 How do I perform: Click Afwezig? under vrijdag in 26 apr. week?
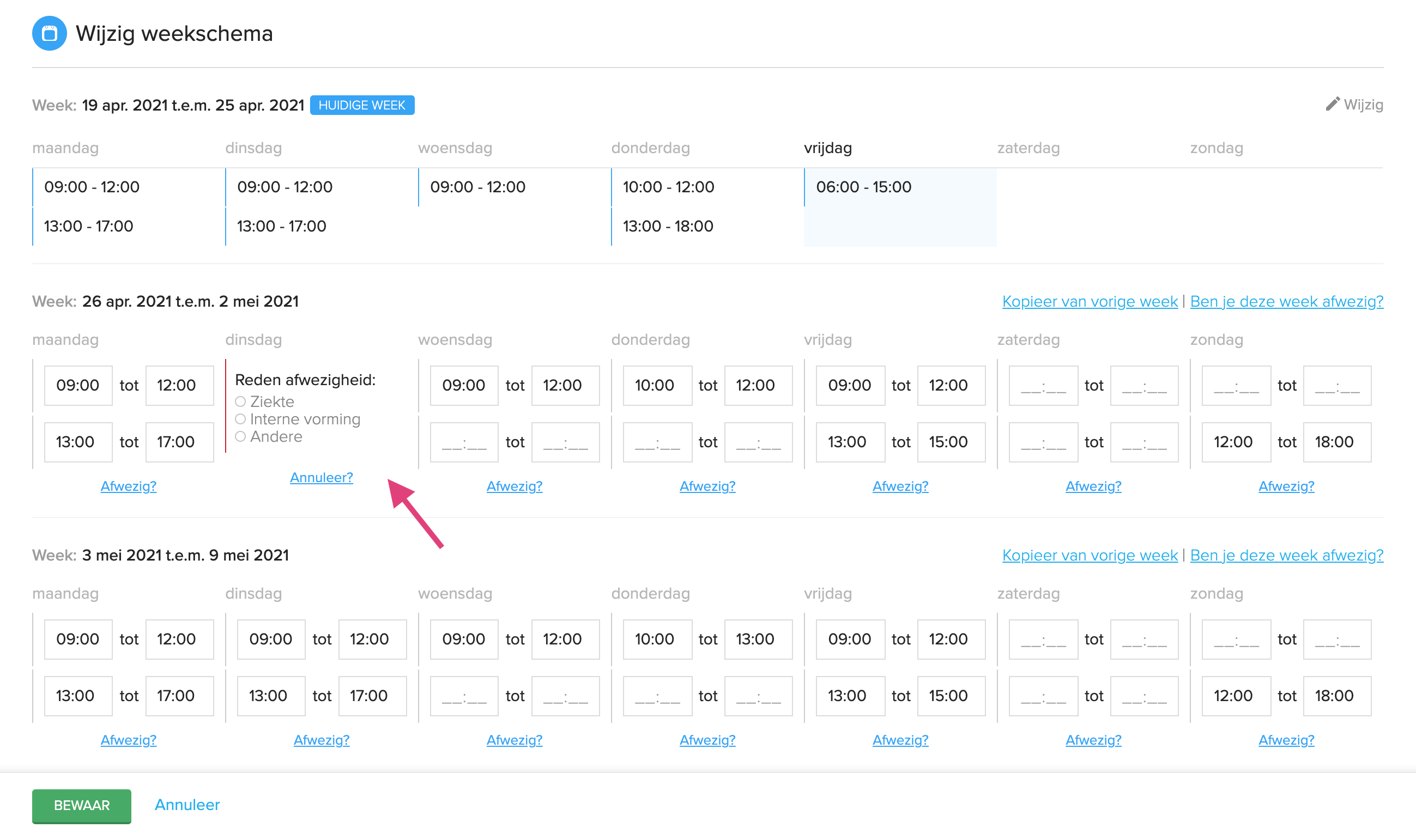(x=900, y=486)
